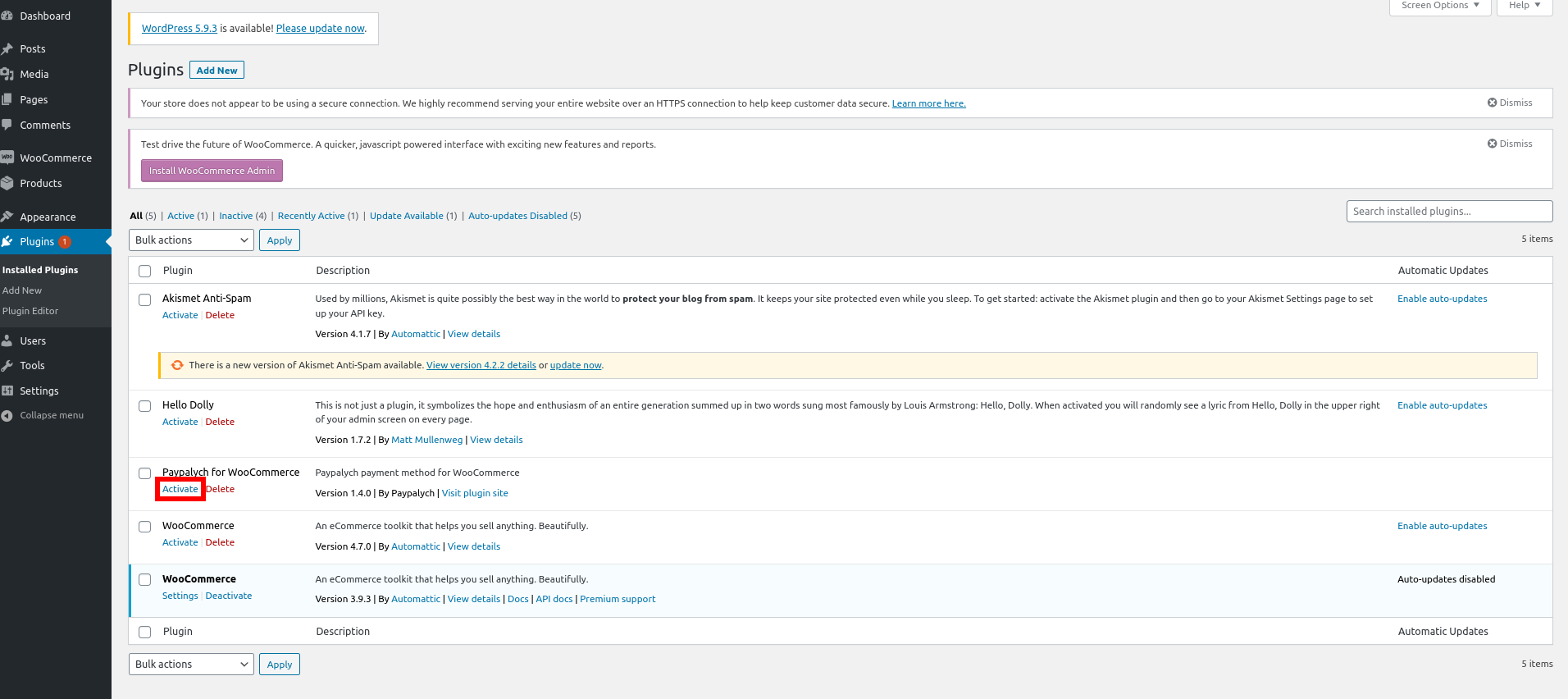
Task: Click Install WooCommerce Admin button
Action: [212, 171]
